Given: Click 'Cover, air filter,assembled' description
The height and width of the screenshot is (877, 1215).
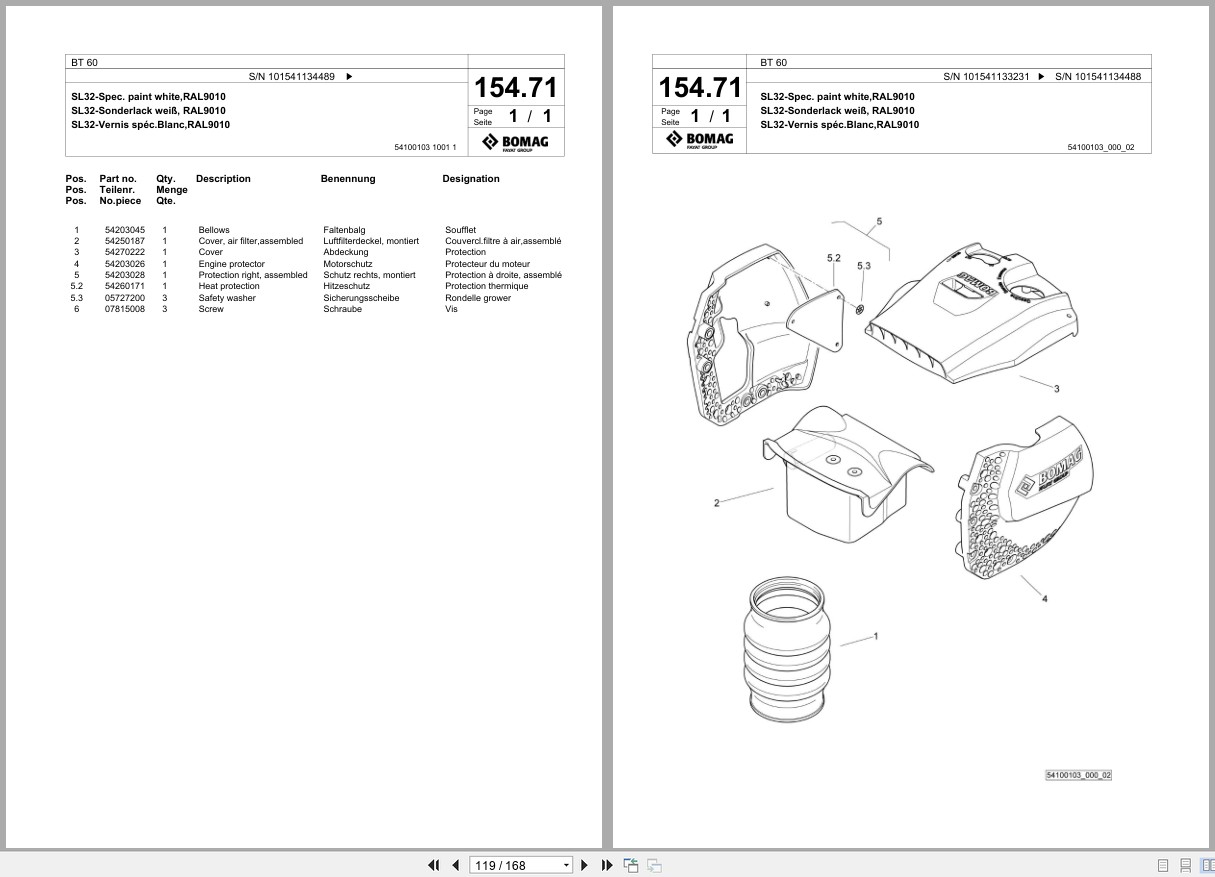Looking at the screenshot, I should 251,241.
